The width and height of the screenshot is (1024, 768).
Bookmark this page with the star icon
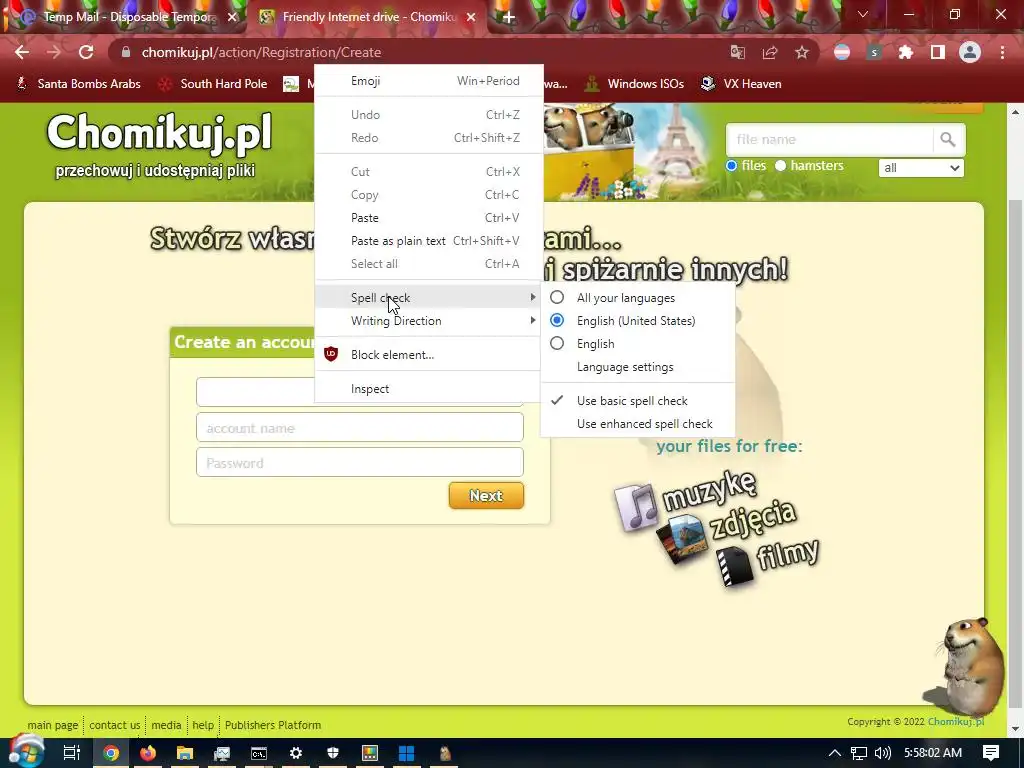pos(802,52)
